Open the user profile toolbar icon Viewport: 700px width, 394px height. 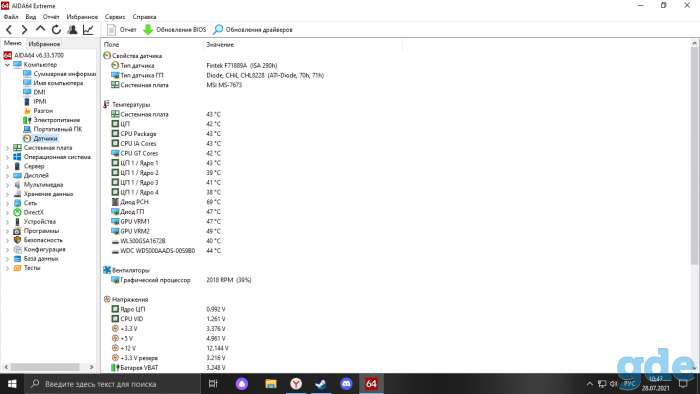[72, 30]
